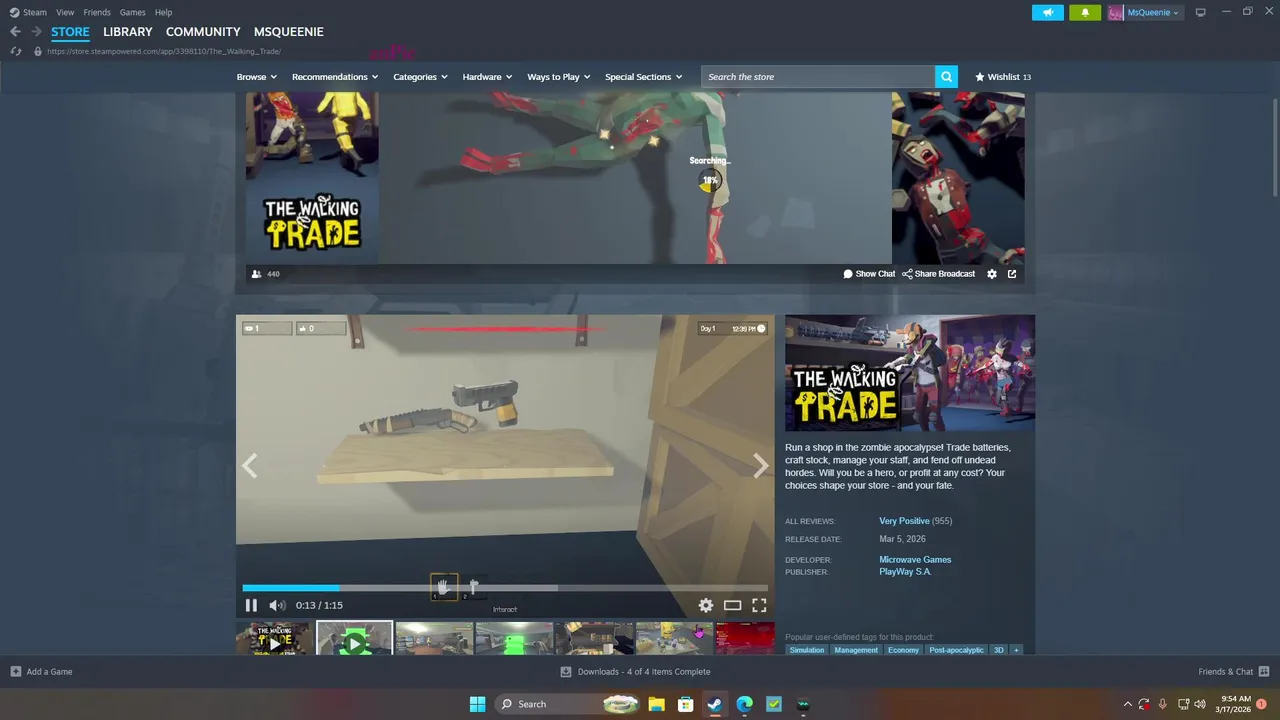The width and height of the screenshot is (1280, 720).
Task: Show hidden tray icons chevron
Action: (x=1127, y=704)
